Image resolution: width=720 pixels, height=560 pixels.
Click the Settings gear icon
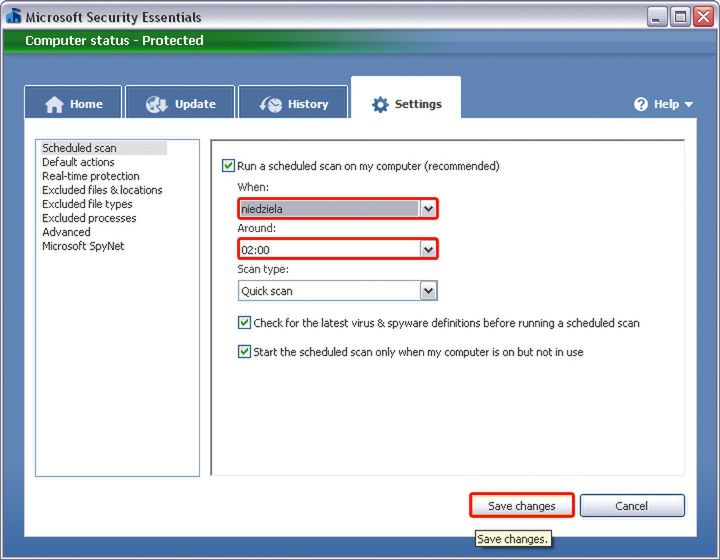pos(380,105)
